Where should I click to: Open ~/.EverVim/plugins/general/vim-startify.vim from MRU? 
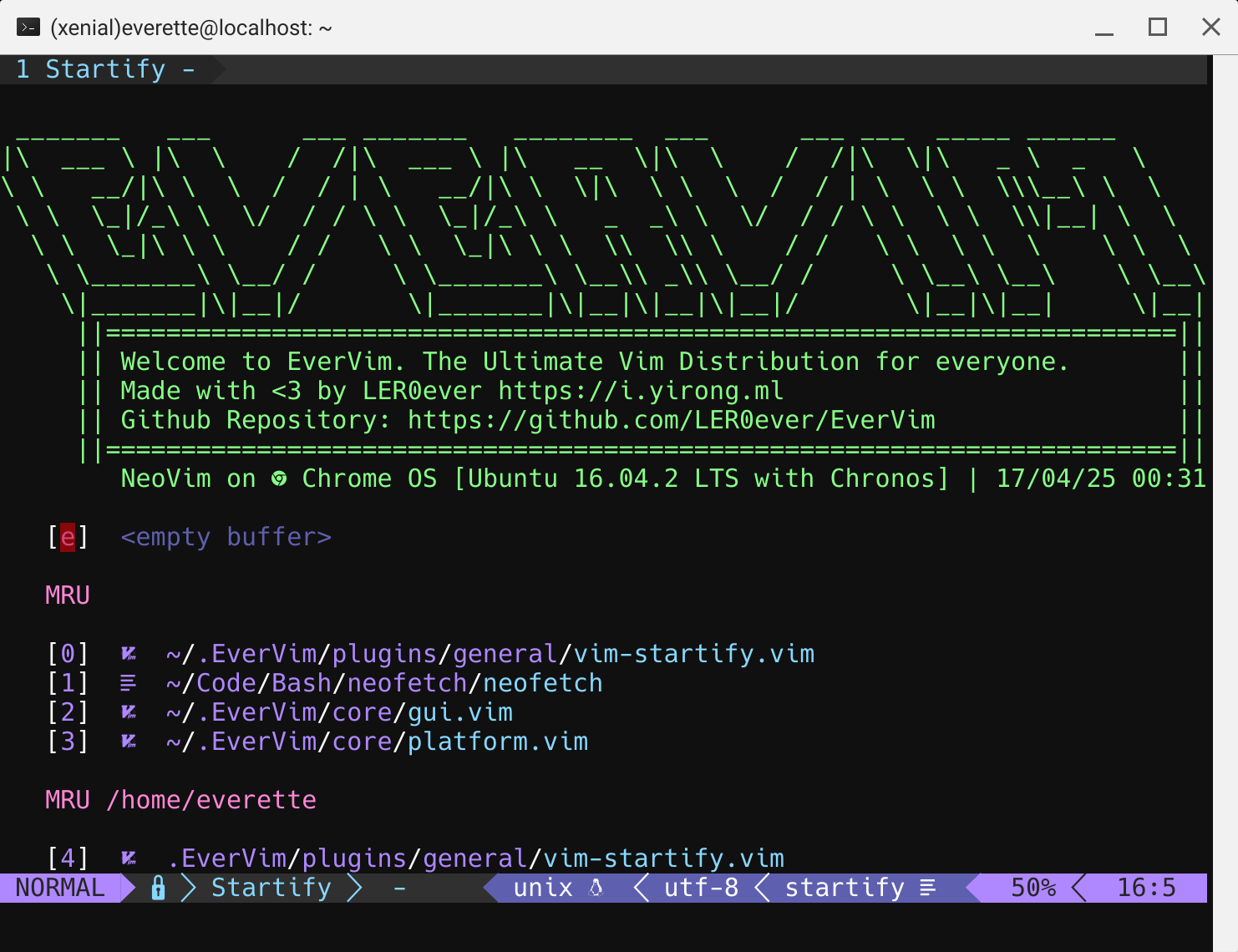coord(490,654)
